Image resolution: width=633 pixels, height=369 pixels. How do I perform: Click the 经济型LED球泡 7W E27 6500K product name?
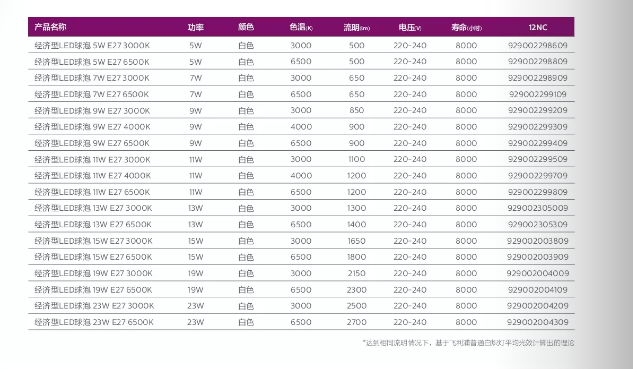(x=92, y=94)
